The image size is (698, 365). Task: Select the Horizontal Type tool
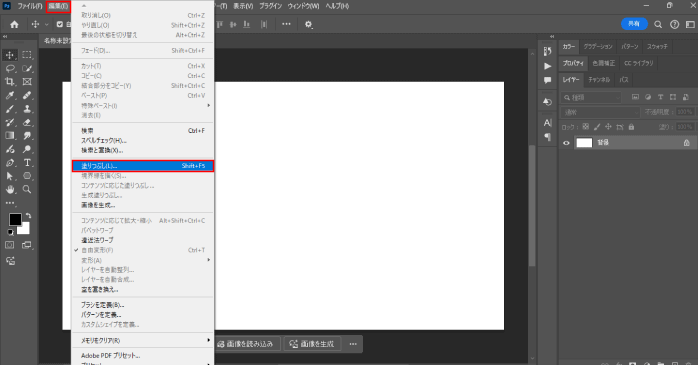click(27, 162)
